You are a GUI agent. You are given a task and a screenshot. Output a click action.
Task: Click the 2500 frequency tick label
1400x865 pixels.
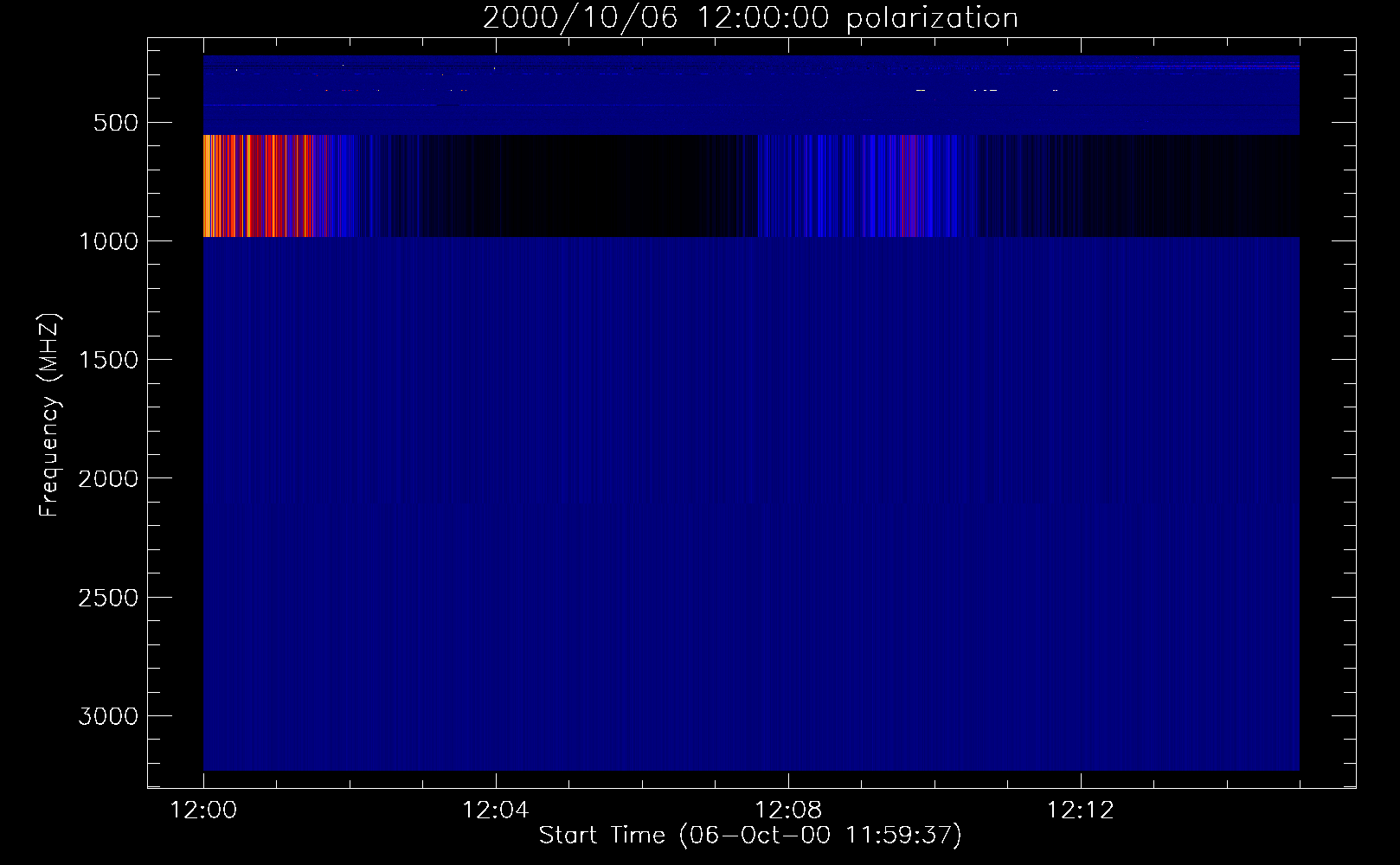point(108,598)
